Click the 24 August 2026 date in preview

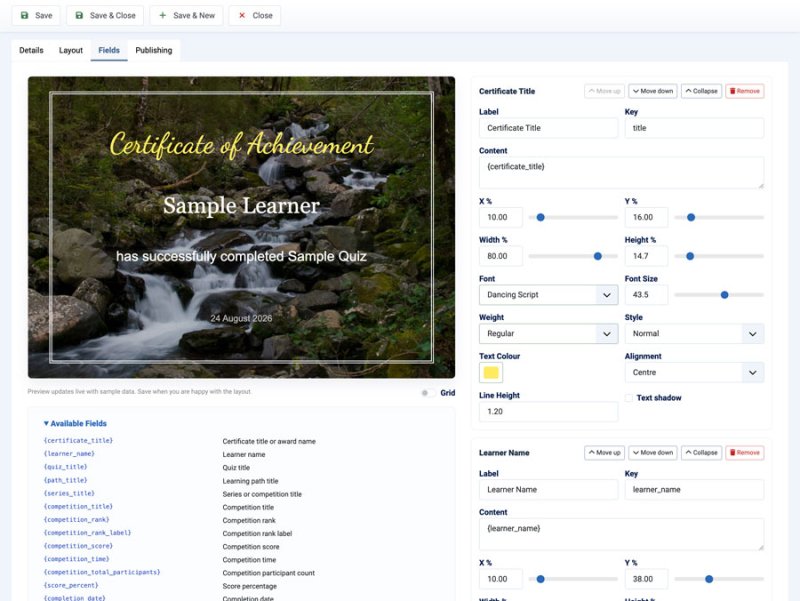coord(241,318)
